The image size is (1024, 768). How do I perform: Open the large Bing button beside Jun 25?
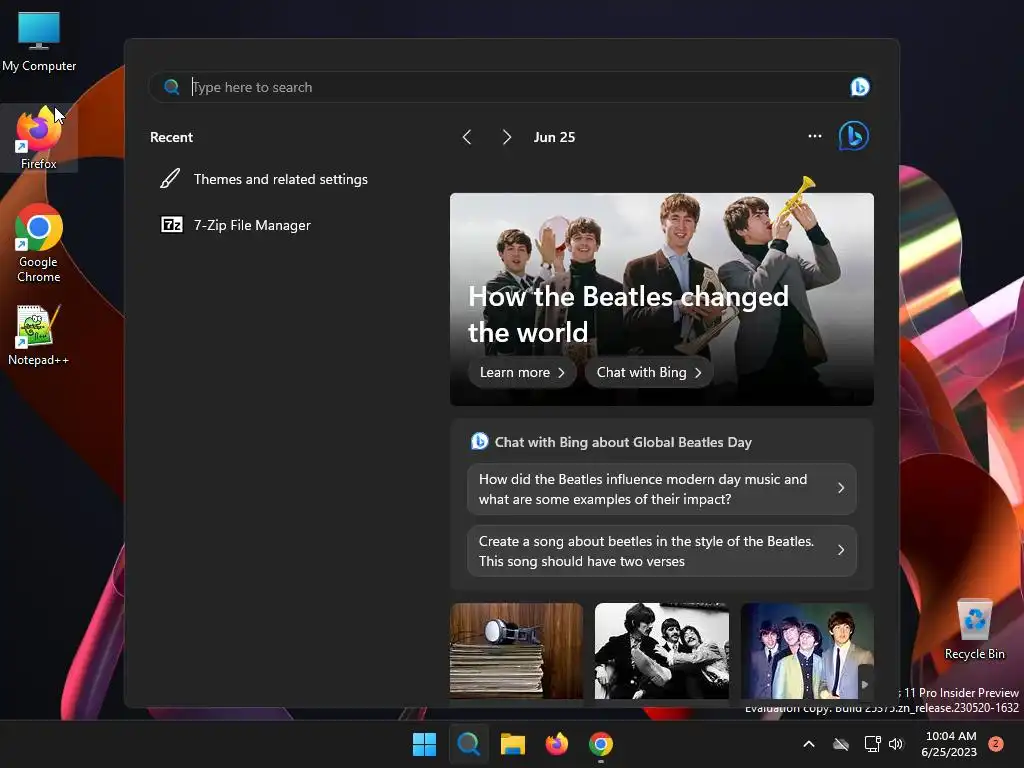point(854,136)
